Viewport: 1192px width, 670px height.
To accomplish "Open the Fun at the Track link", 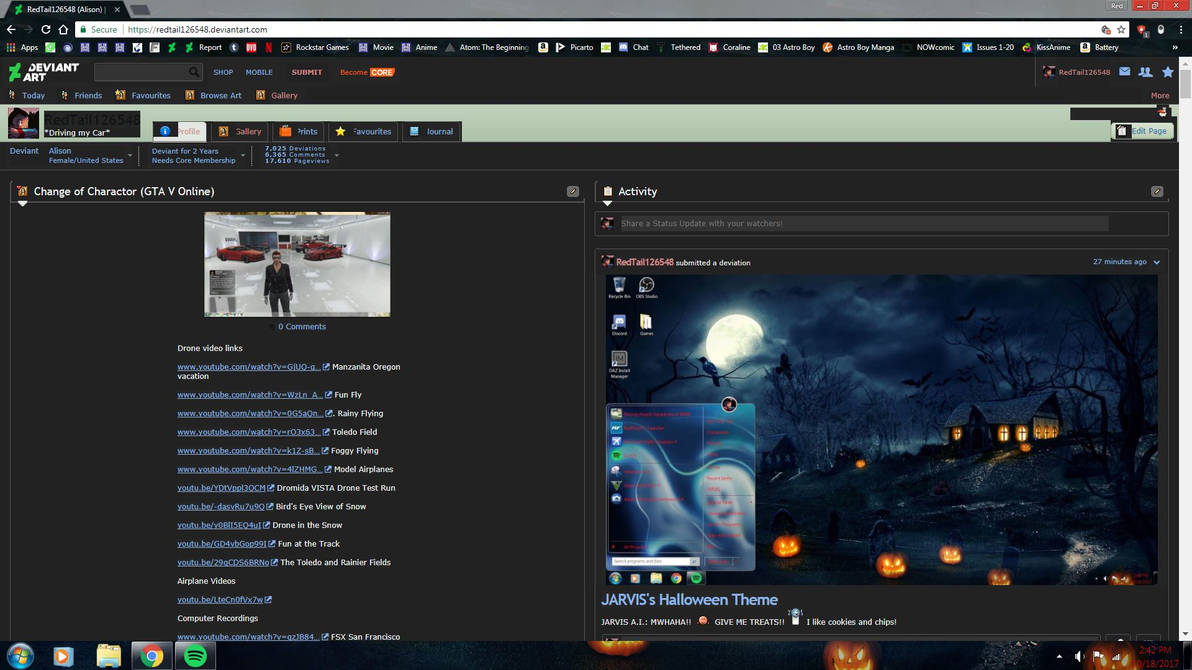I will (x=222, y=544).
